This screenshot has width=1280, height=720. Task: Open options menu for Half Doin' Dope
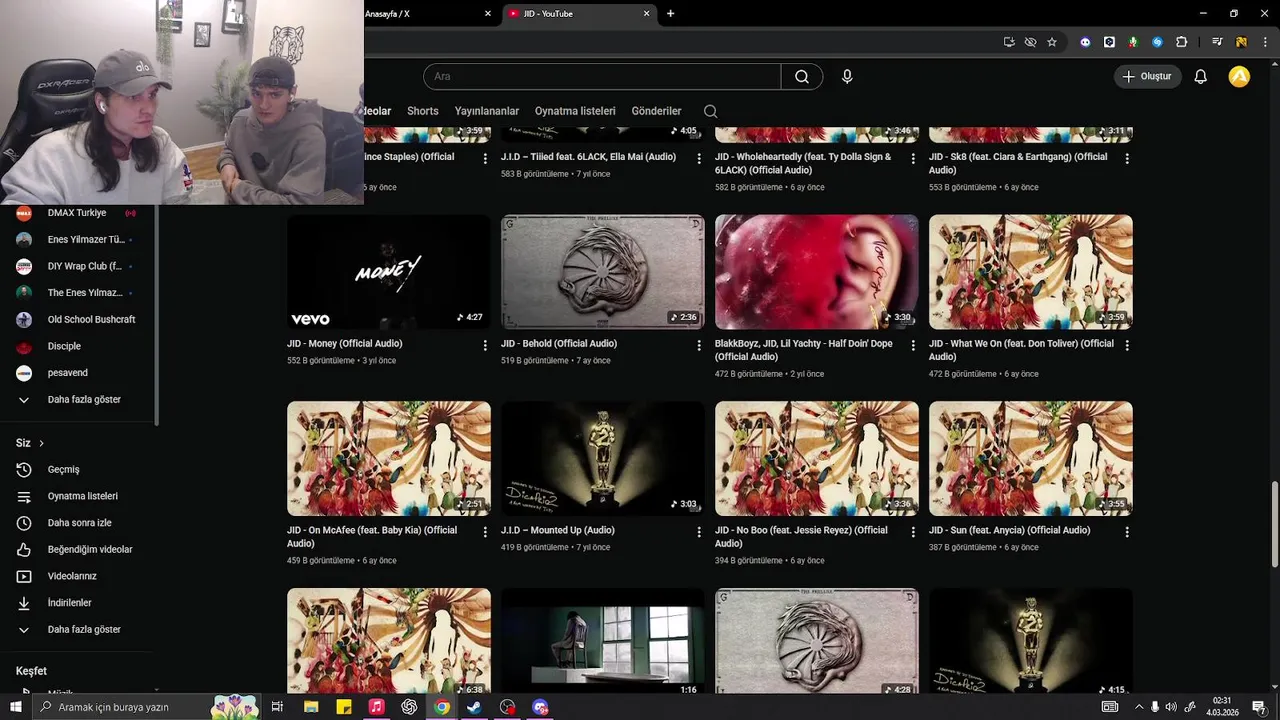pyautogui.click(x=913, y=345)
